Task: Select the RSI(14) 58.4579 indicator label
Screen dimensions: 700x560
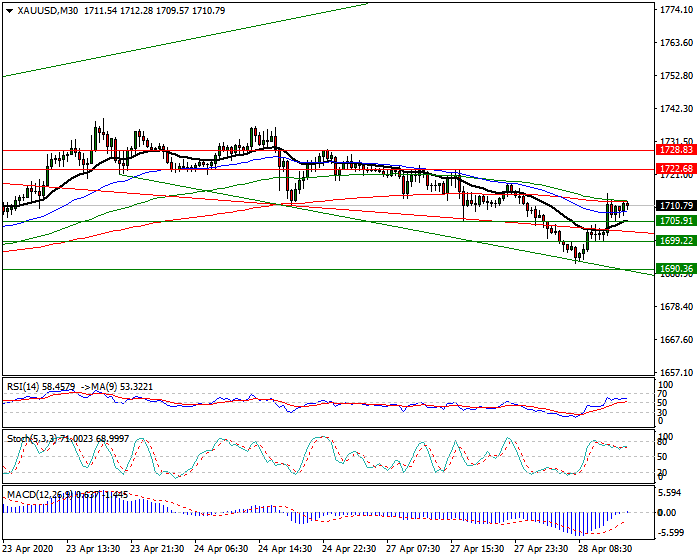Action: [x=41, y=387]
